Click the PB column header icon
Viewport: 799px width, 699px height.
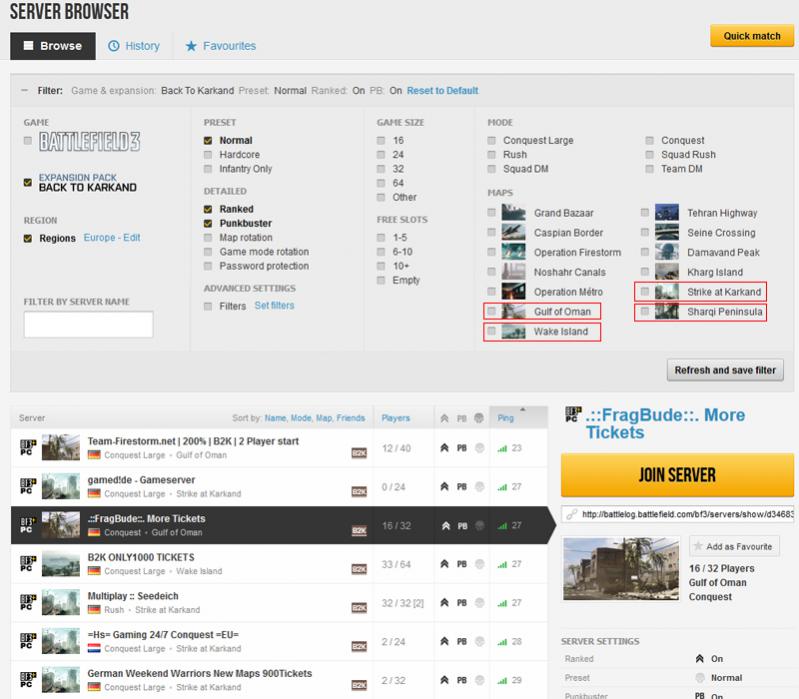pyautogui.click(x=462, y=418)
